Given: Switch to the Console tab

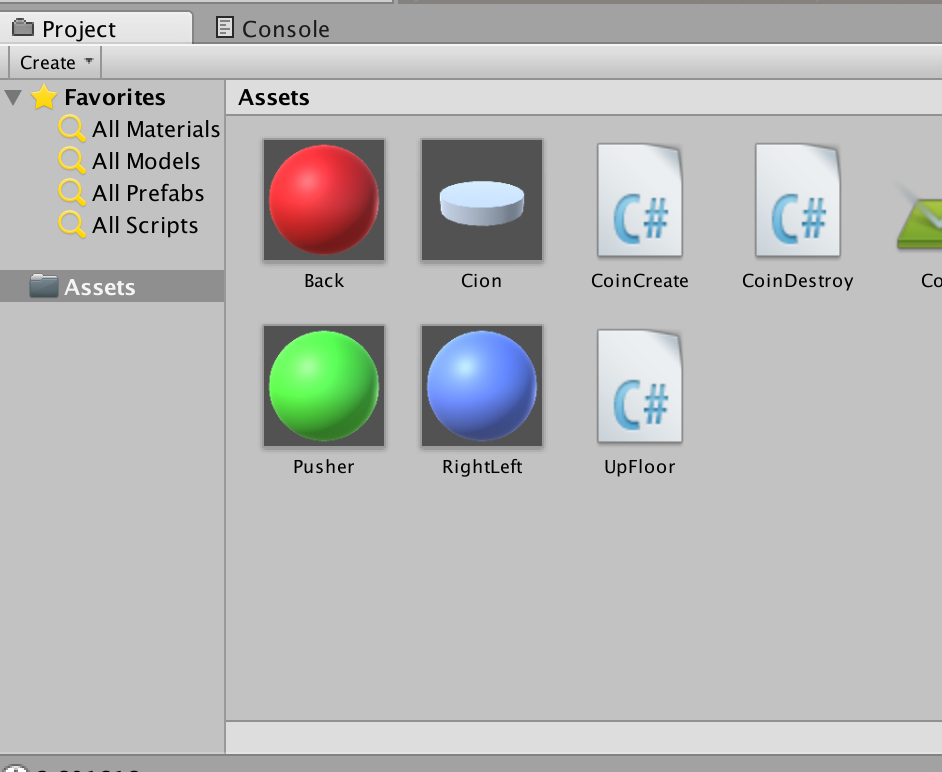Looking at the screenshot, I should click(273, 28).
